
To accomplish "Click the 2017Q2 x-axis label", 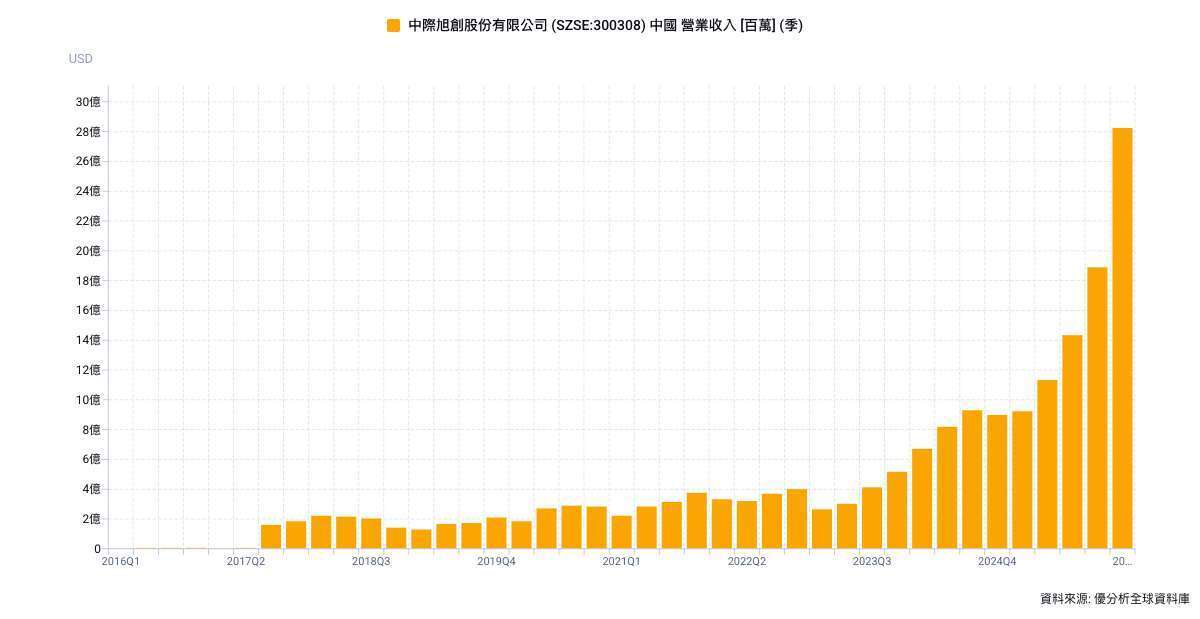I will [x=246, y=562].
